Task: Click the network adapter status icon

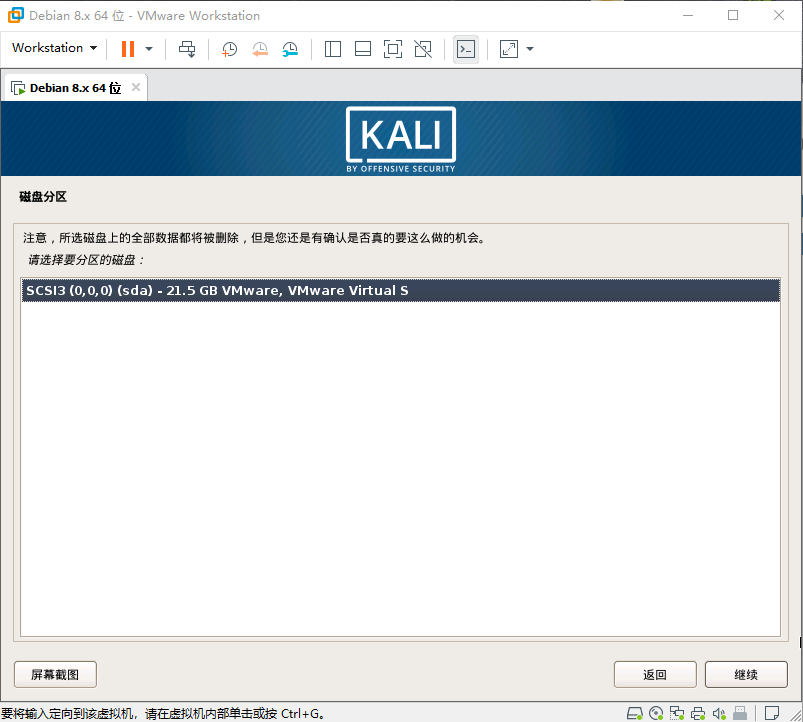Action: tap(677, 713)
